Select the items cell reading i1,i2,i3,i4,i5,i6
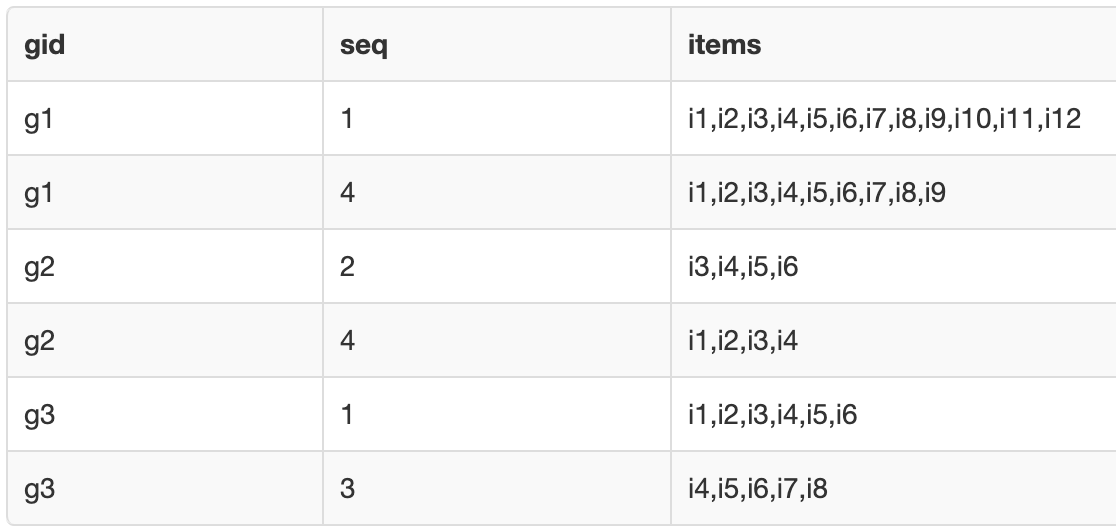This screenshot has width=1116, height=532. point(771,415)
